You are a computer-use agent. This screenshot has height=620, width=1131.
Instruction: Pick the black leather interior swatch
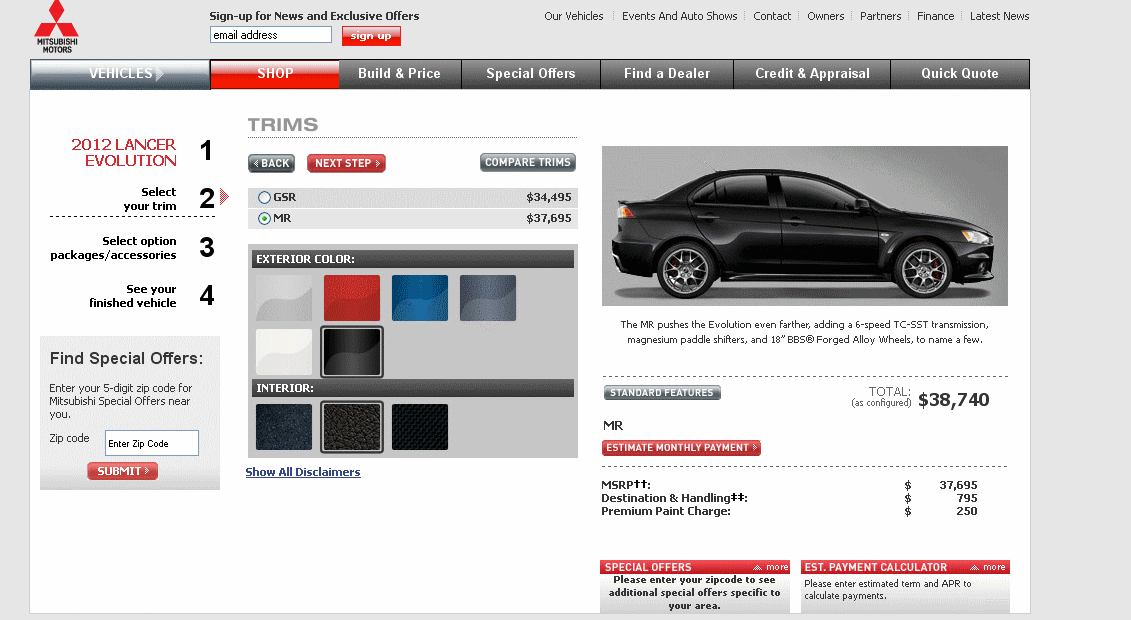click(352, 427)
